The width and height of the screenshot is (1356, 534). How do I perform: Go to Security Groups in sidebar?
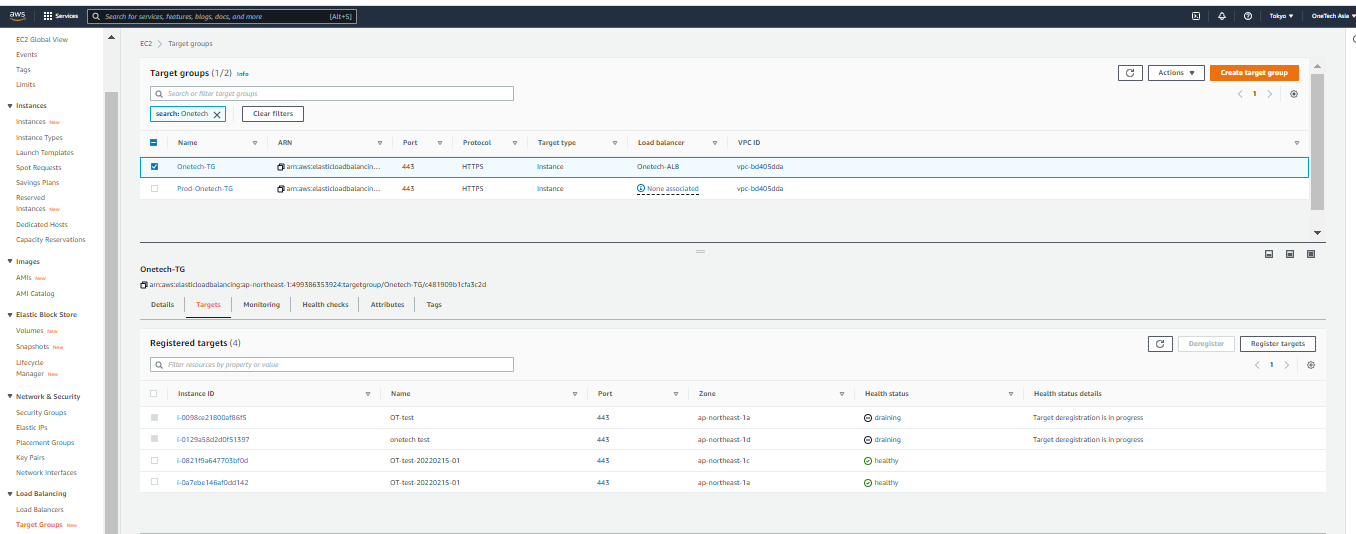[41, 412]
